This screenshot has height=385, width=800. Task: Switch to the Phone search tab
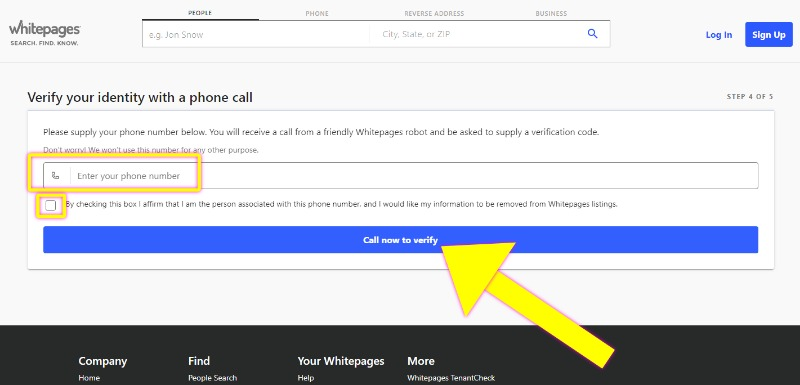[317, 14]
